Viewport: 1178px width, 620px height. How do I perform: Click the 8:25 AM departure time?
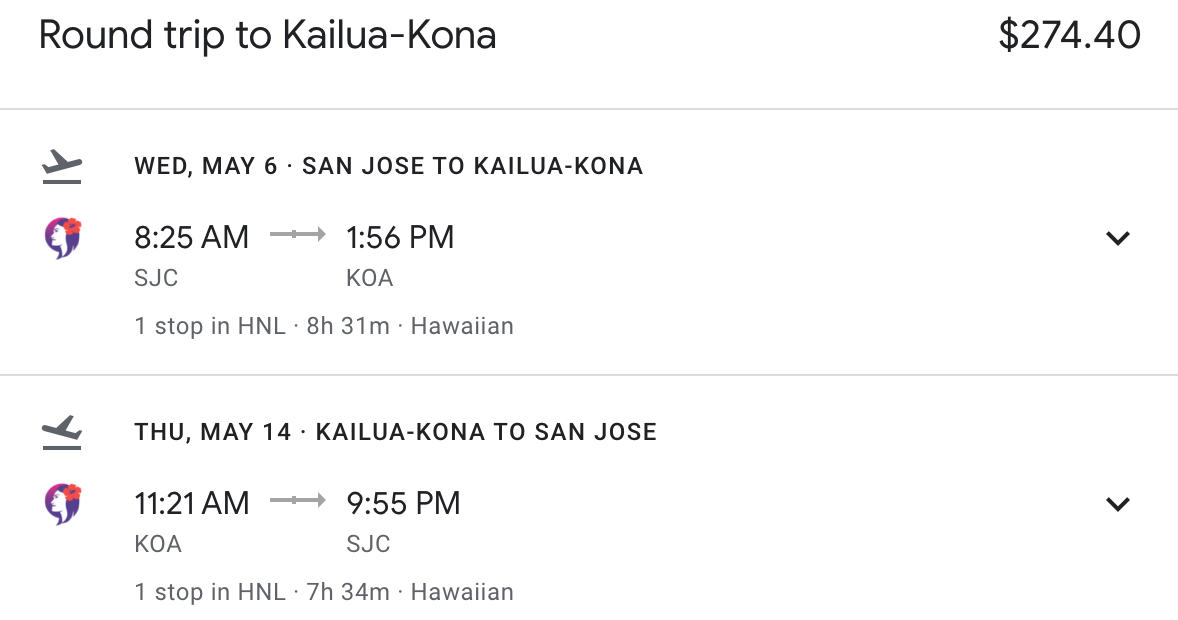(192, 238)
